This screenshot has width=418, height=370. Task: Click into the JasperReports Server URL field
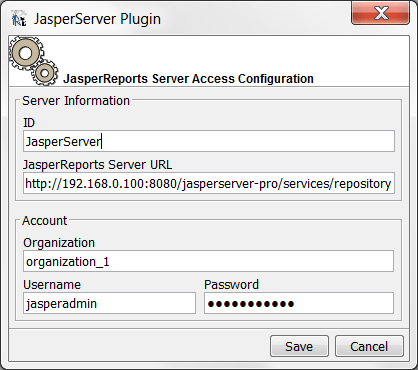point(209,183)
